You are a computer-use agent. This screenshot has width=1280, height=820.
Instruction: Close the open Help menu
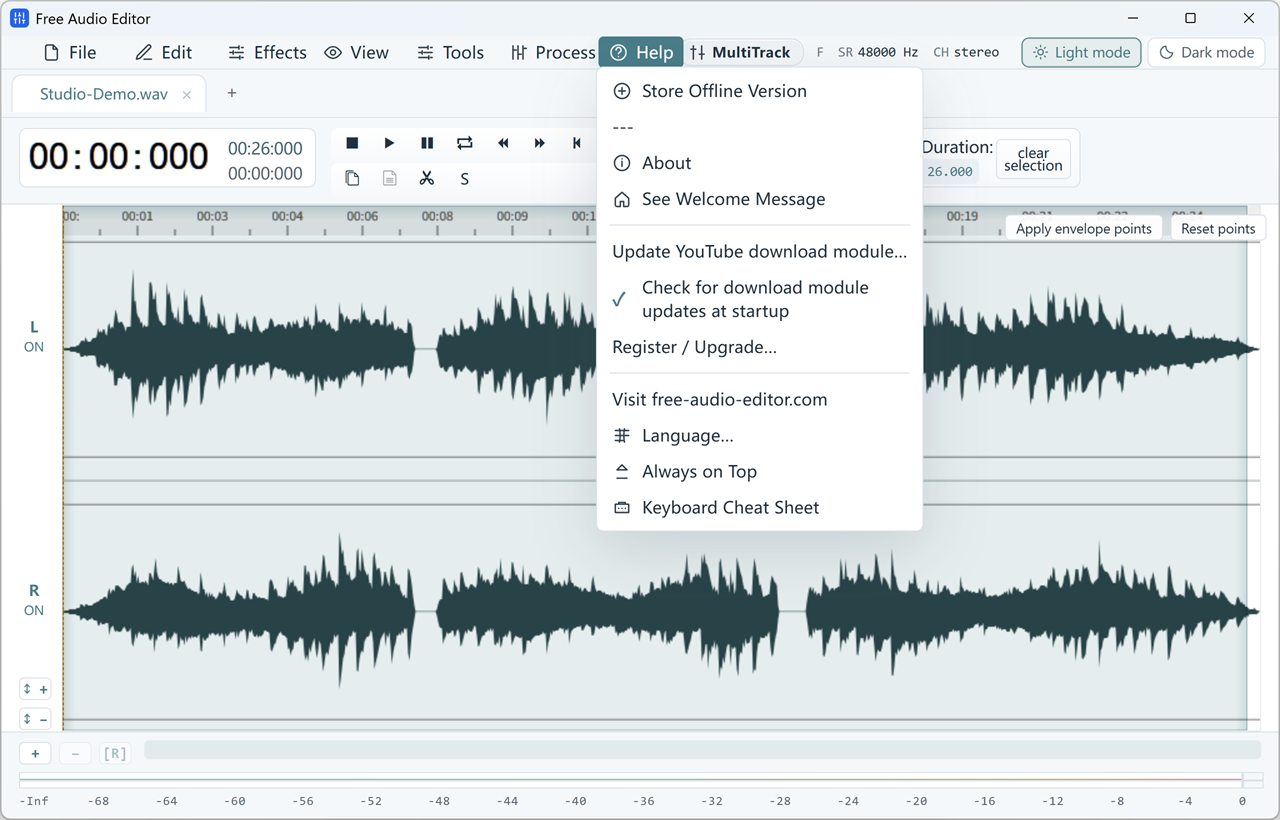click(x=641, y=52)
